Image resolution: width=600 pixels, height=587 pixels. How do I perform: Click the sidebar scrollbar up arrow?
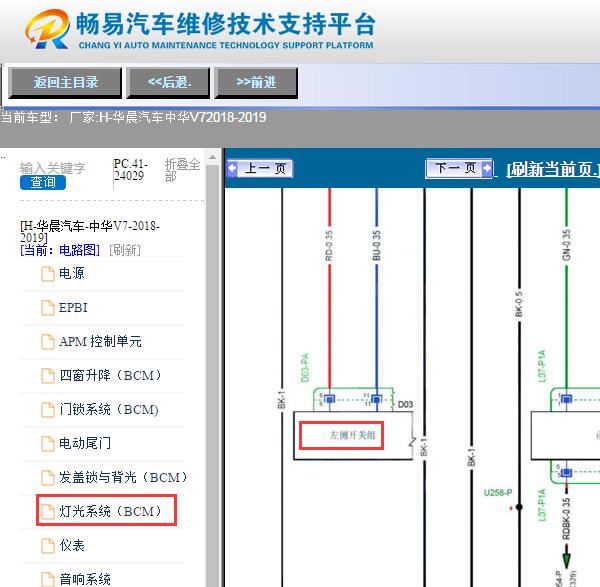coord(212,157)
